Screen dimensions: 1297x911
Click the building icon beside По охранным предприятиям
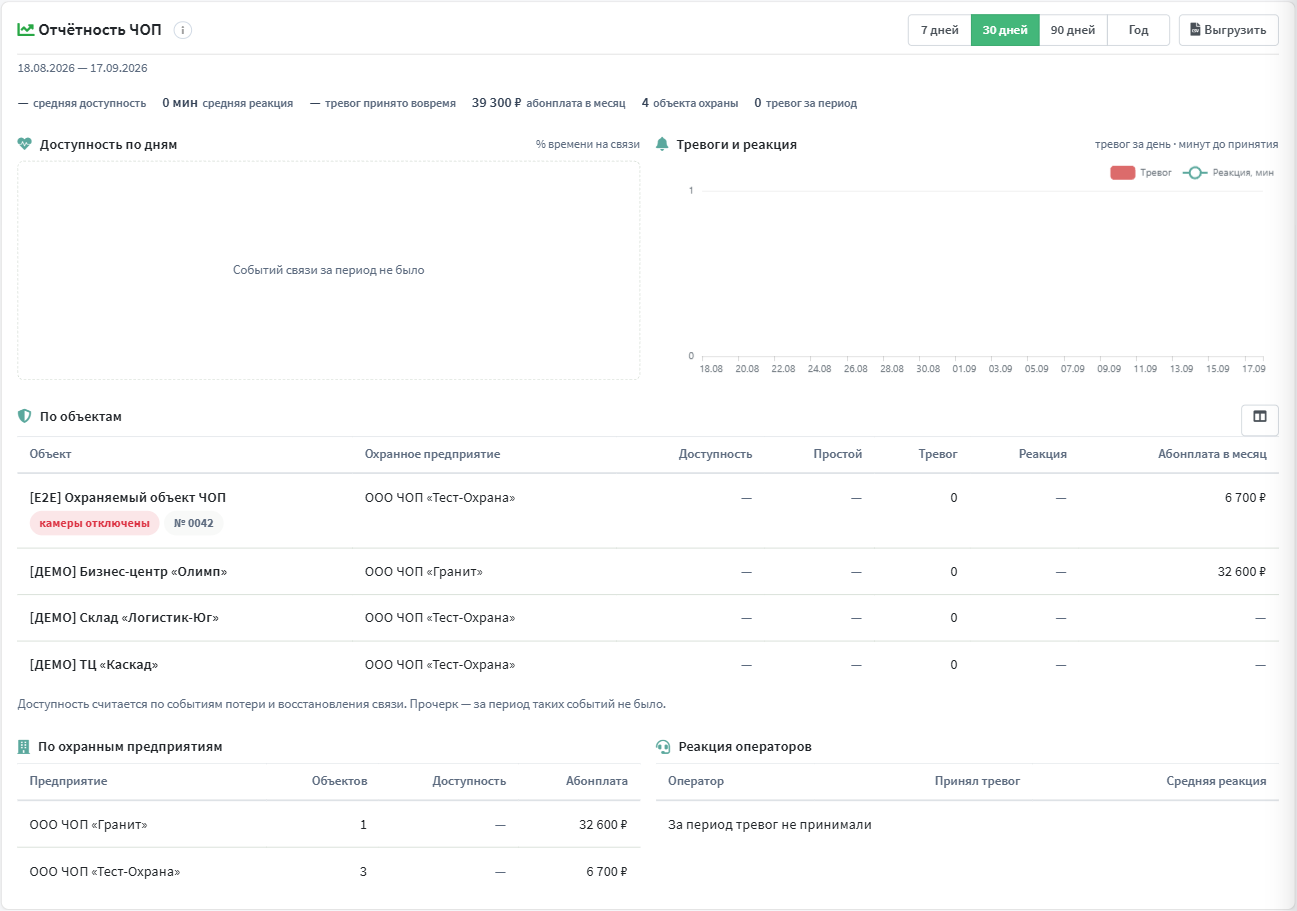[x=24, y=746]
